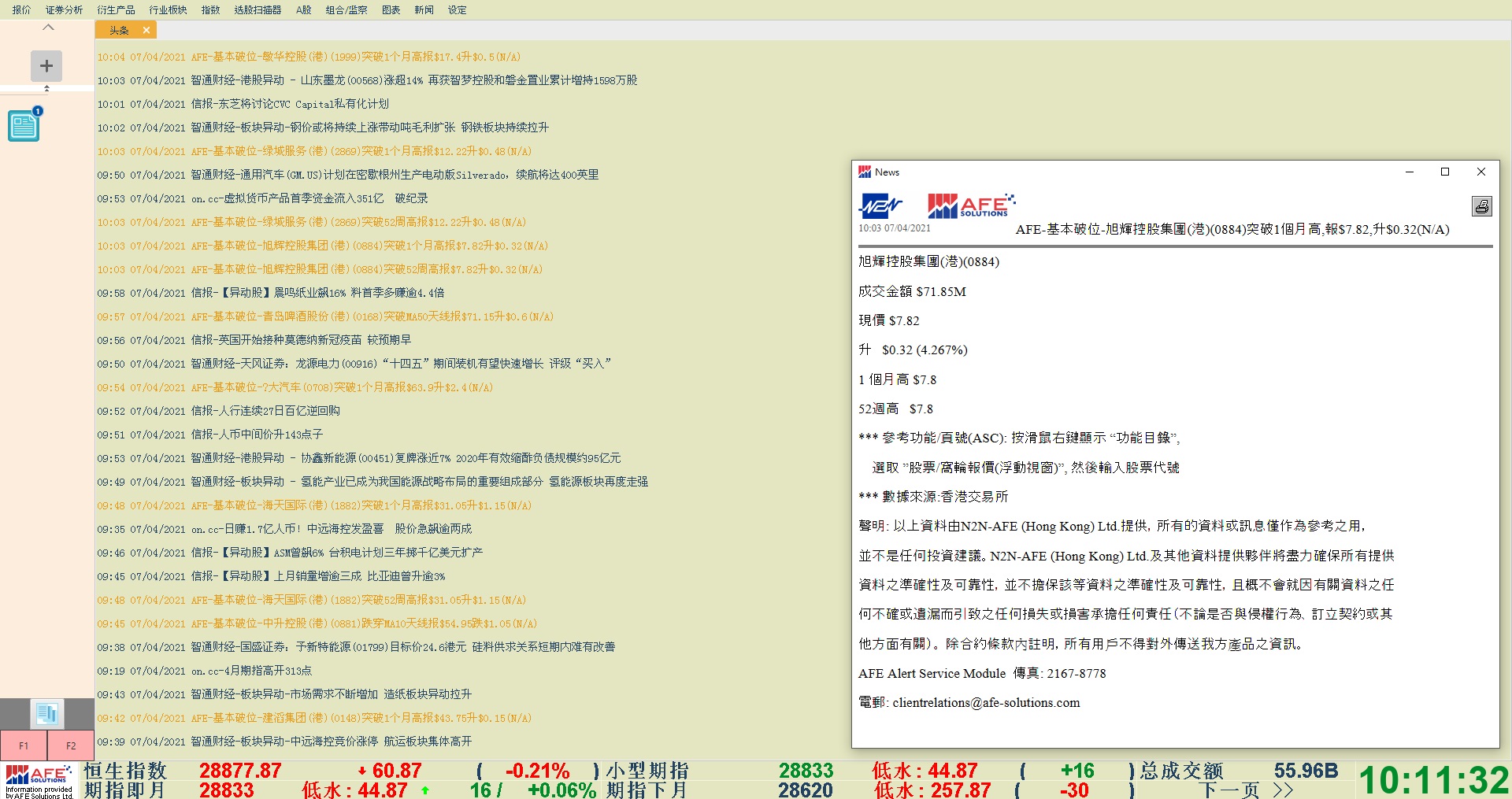Click clientrelations@afe-solutions.com email text
Viewport: 1512px width, 799px height.
(x=986, y=702)
